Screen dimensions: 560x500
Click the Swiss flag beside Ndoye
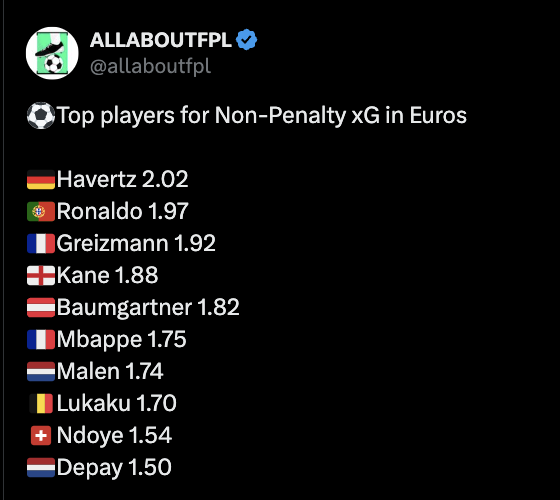[41, 435]
